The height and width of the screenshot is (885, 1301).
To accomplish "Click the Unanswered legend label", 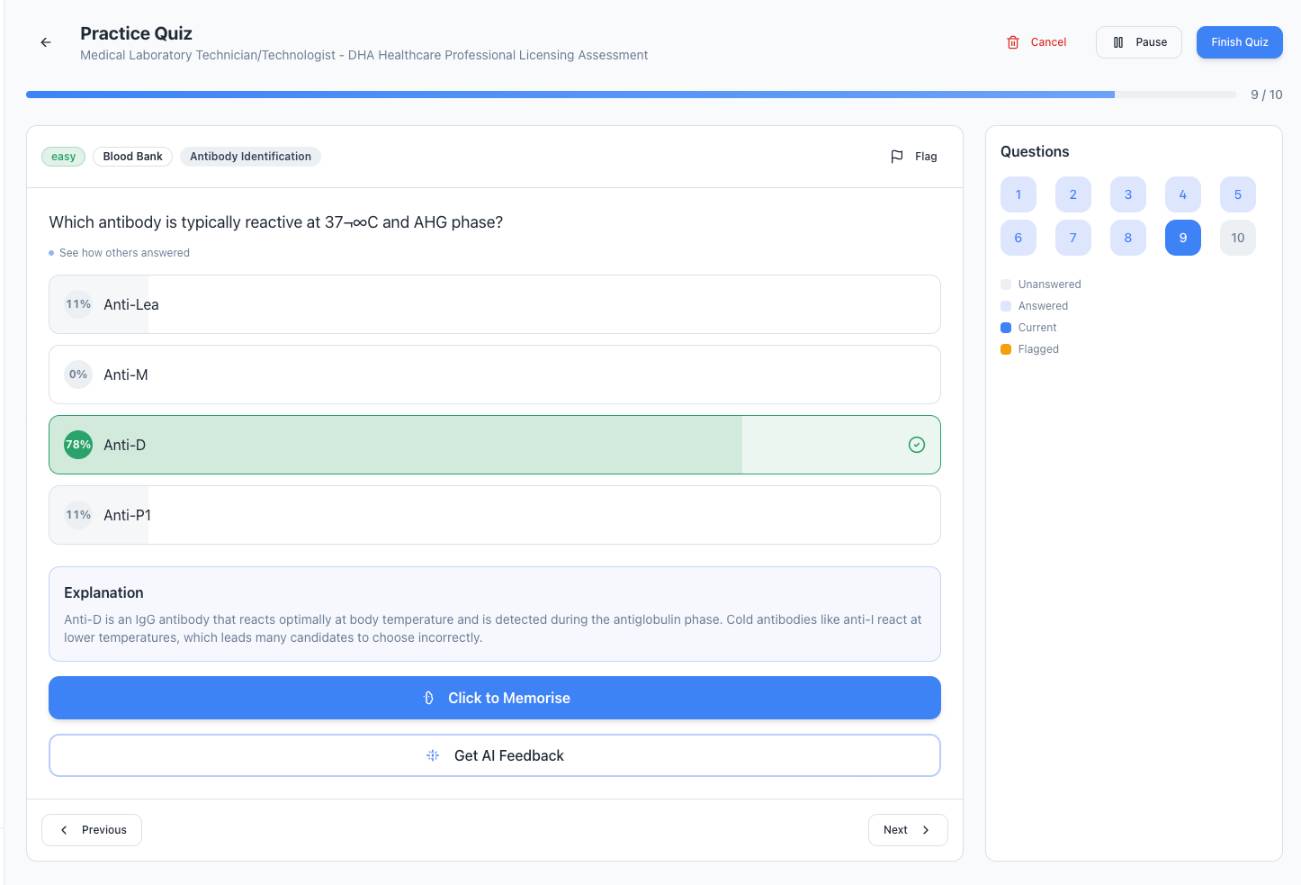I will pos(1049,284).
